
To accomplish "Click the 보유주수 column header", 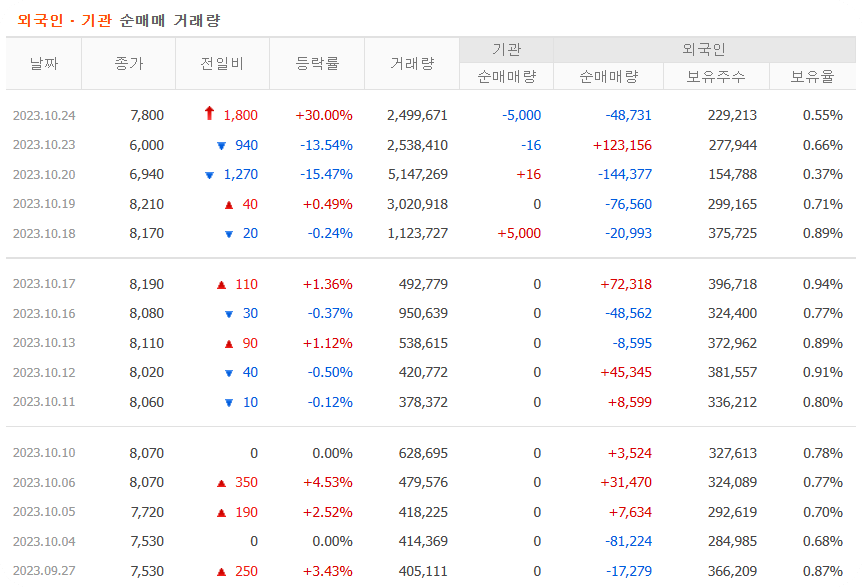I will 716,75.
